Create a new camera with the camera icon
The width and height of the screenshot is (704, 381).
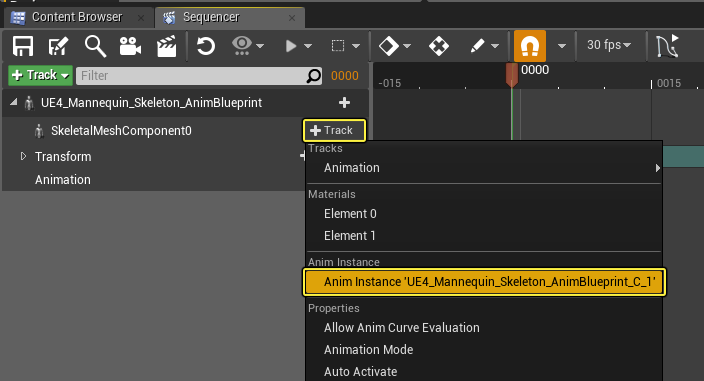130,46
